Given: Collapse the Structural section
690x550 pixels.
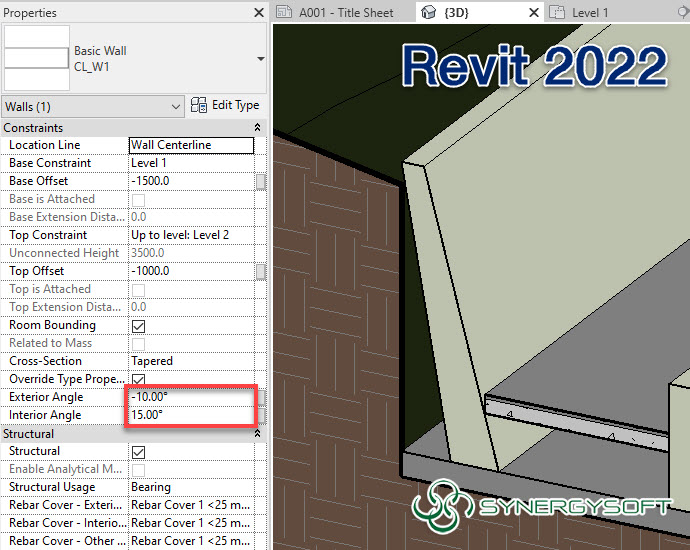Looking at the screenshot, I should [x=258, y=434].
